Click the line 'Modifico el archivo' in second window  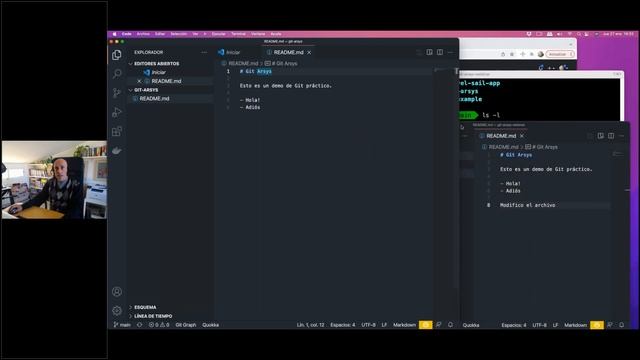[x=527, y=205]
